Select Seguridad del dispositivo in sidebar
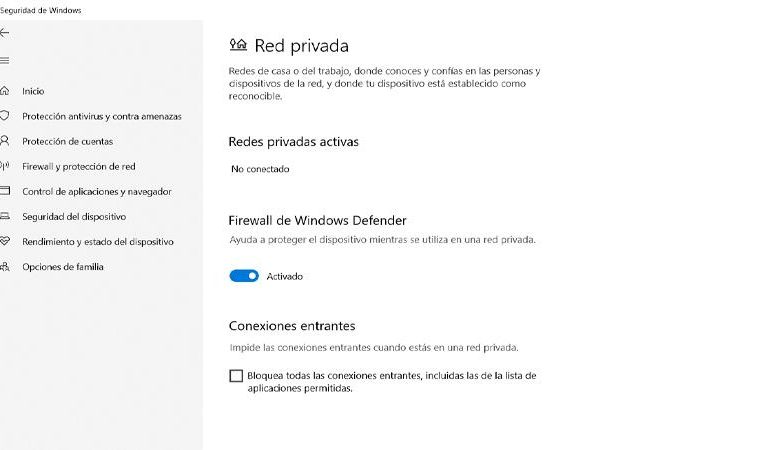 pos(74,216)
